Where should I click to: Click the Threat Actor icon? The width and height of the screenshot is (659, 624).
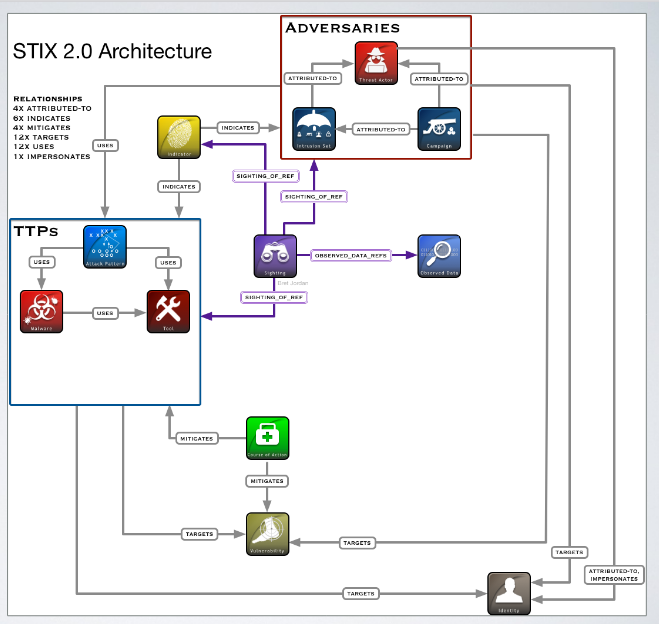pyautogui.click(x=376, y=63)
